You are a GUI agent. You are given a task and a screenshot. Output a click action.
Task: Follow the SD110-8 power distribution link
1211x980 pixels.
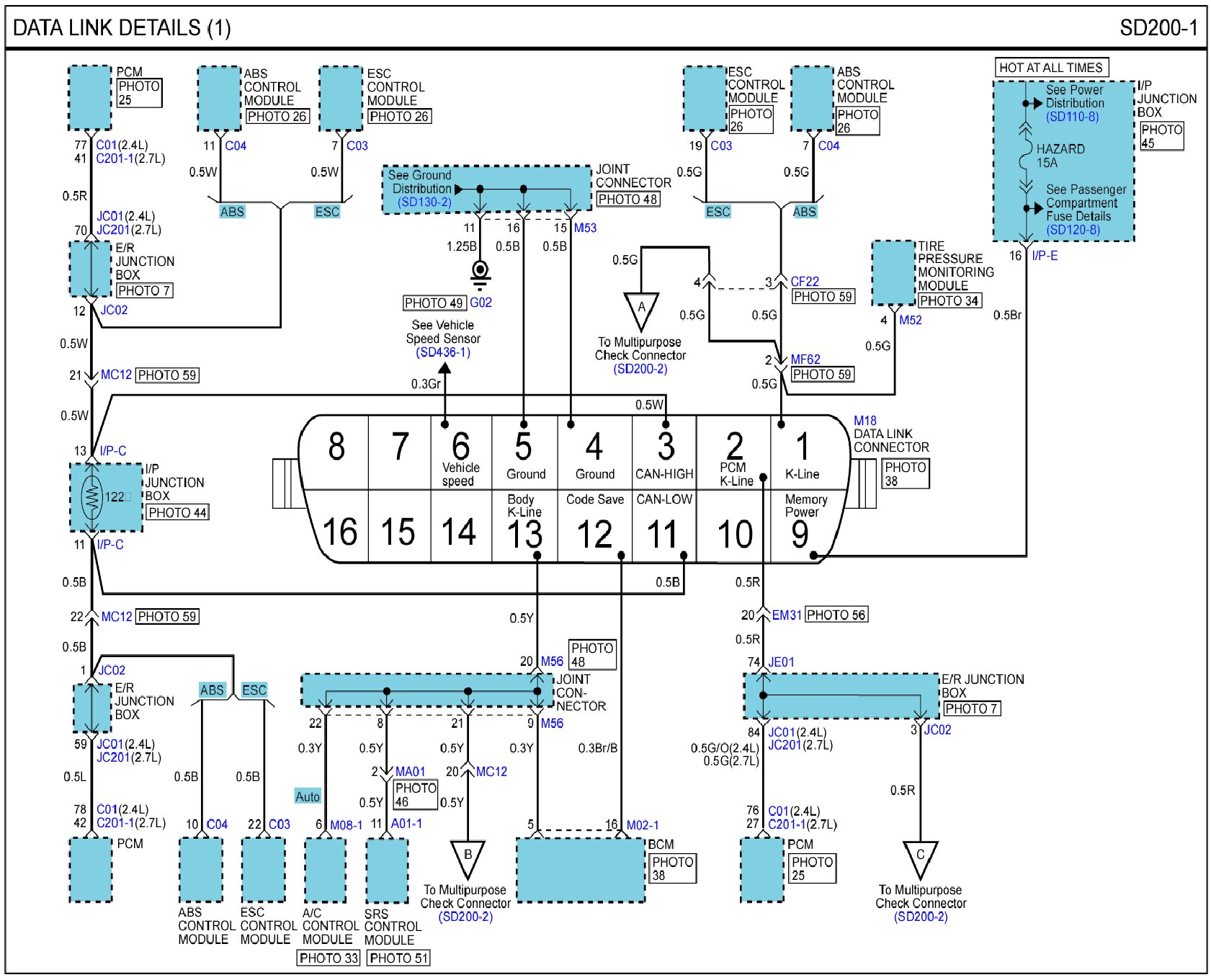pos(1072,117)
